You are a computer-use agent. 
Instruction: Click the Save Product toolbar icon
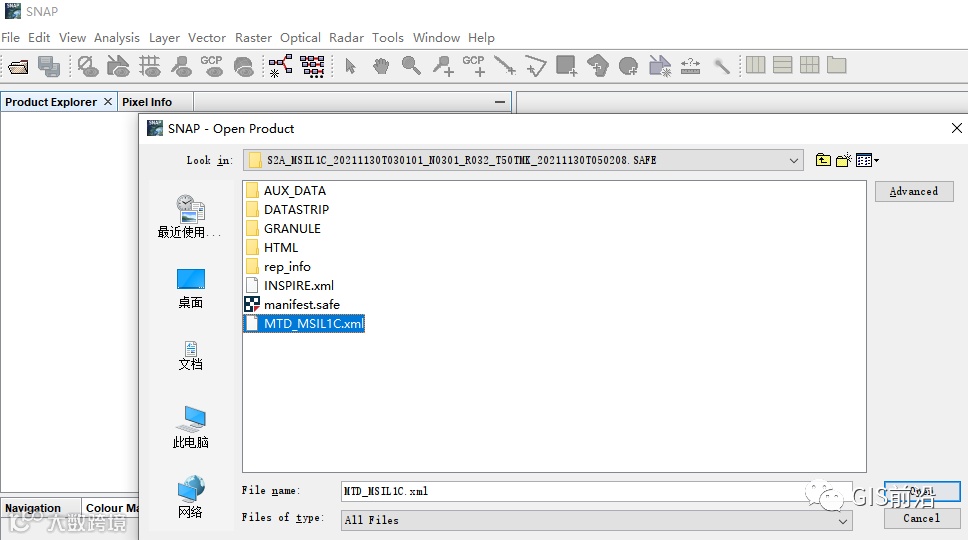(49, 66)
